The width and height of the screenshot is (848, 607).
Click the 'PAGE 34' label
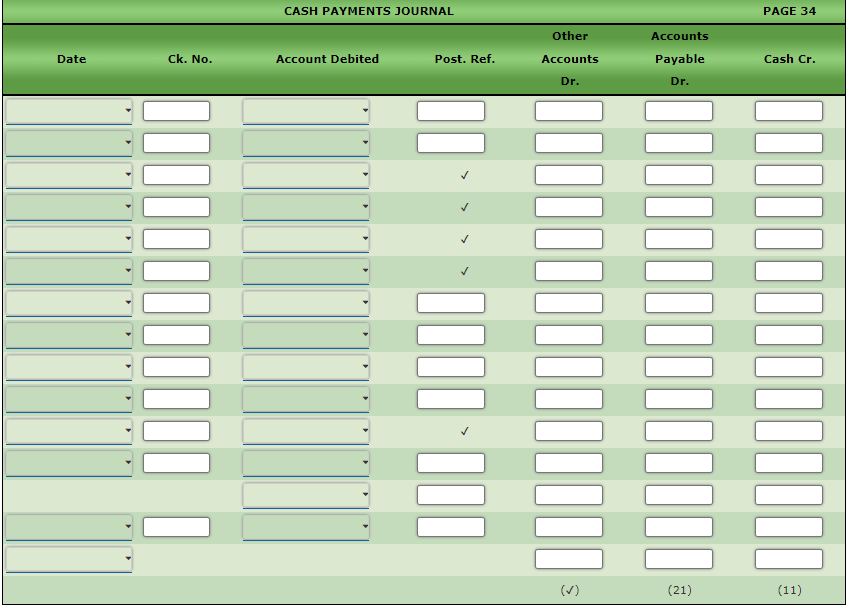click(789, 11)
